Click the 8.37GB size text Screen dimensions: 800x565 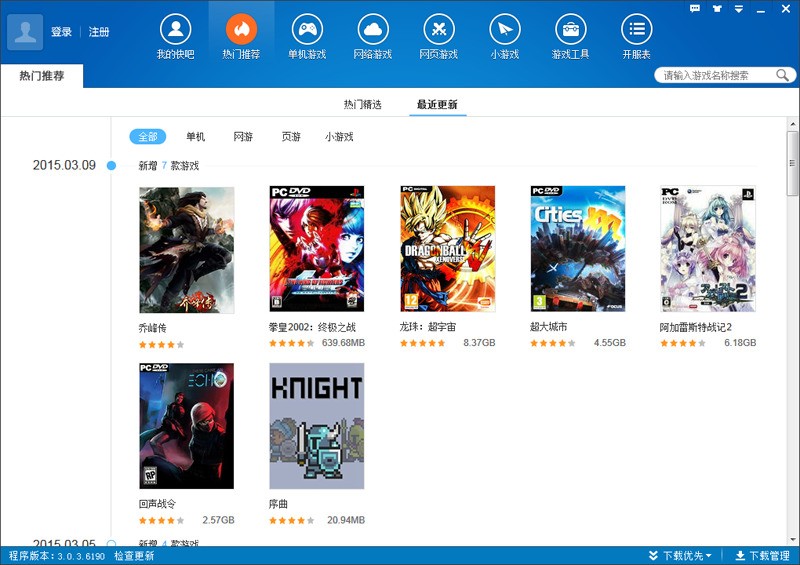point(479,343)
